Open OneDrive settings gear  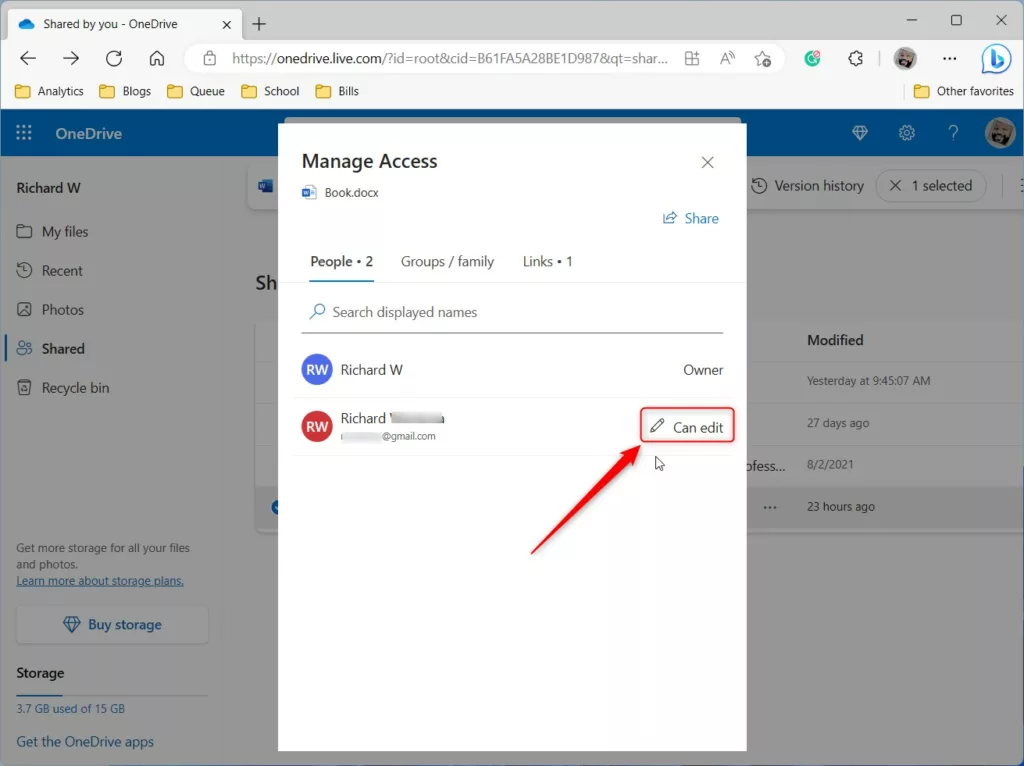pos(906,133)
